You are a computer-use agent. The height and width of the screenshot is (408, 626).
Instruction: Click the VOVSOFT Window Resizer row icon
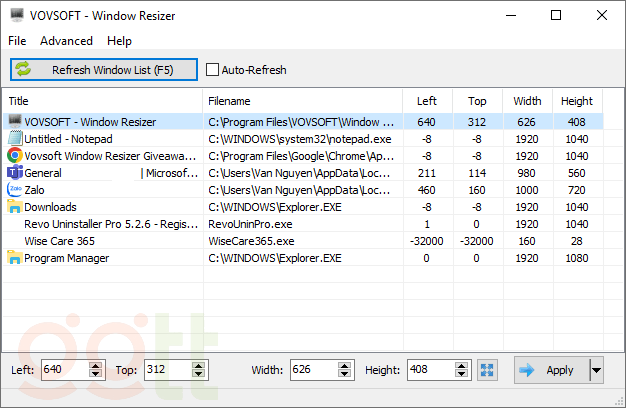[15, 121]
